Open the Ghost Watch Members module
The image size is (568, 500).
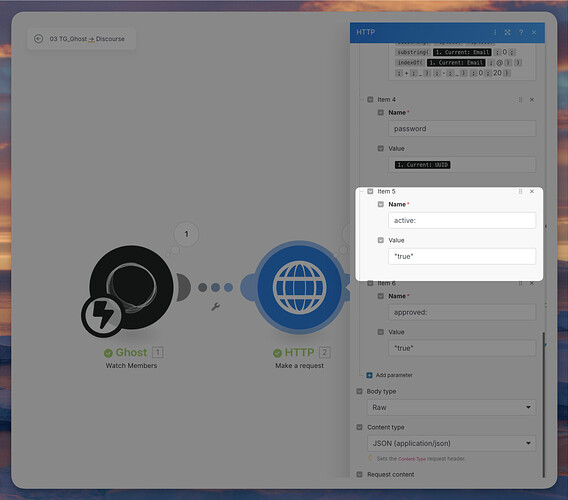tap(131, 287)
